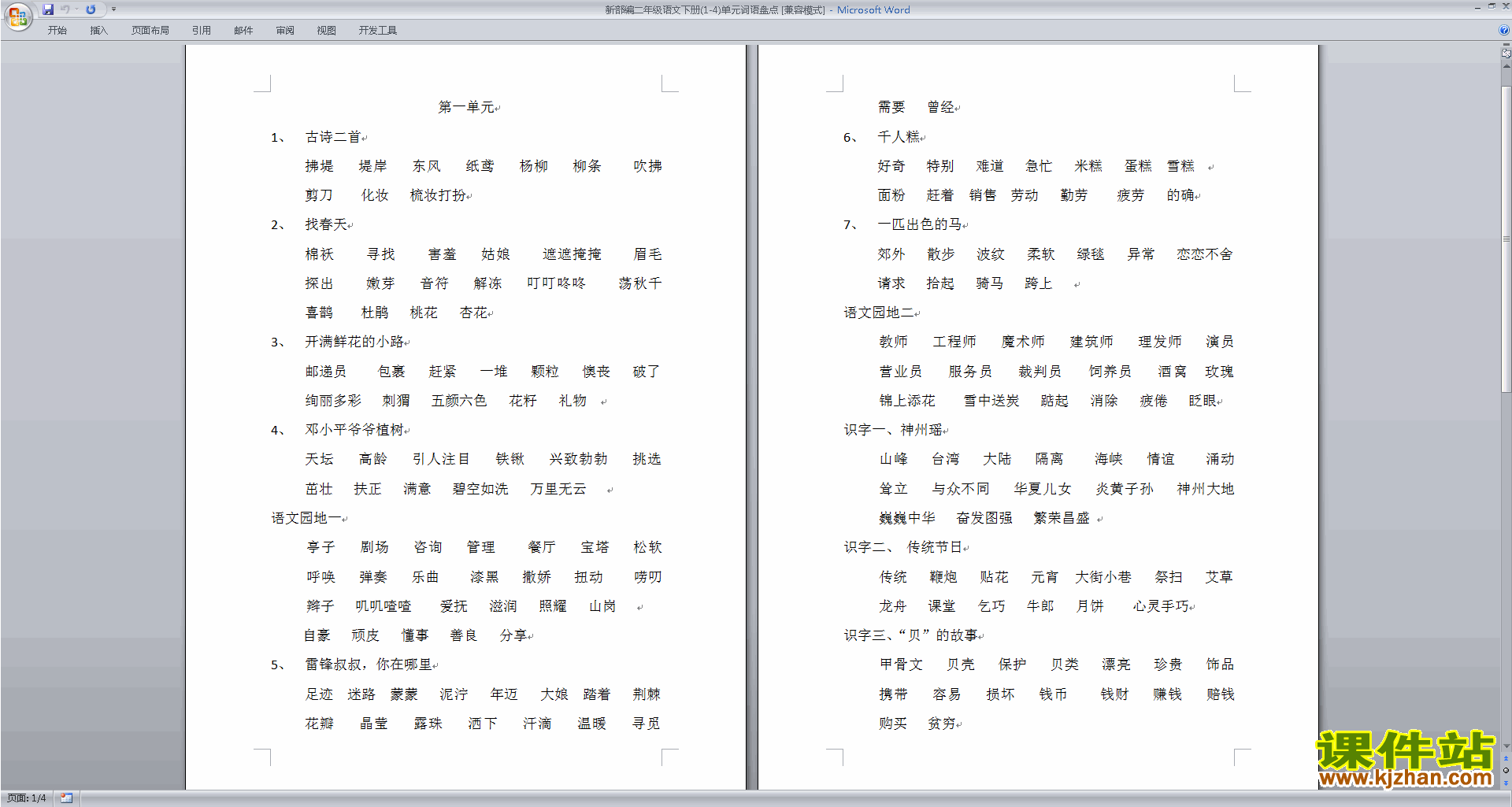This screenshot has width=1512, height=807.
Task: Click the word 心灵手巧
Action: coord(1161,606)
